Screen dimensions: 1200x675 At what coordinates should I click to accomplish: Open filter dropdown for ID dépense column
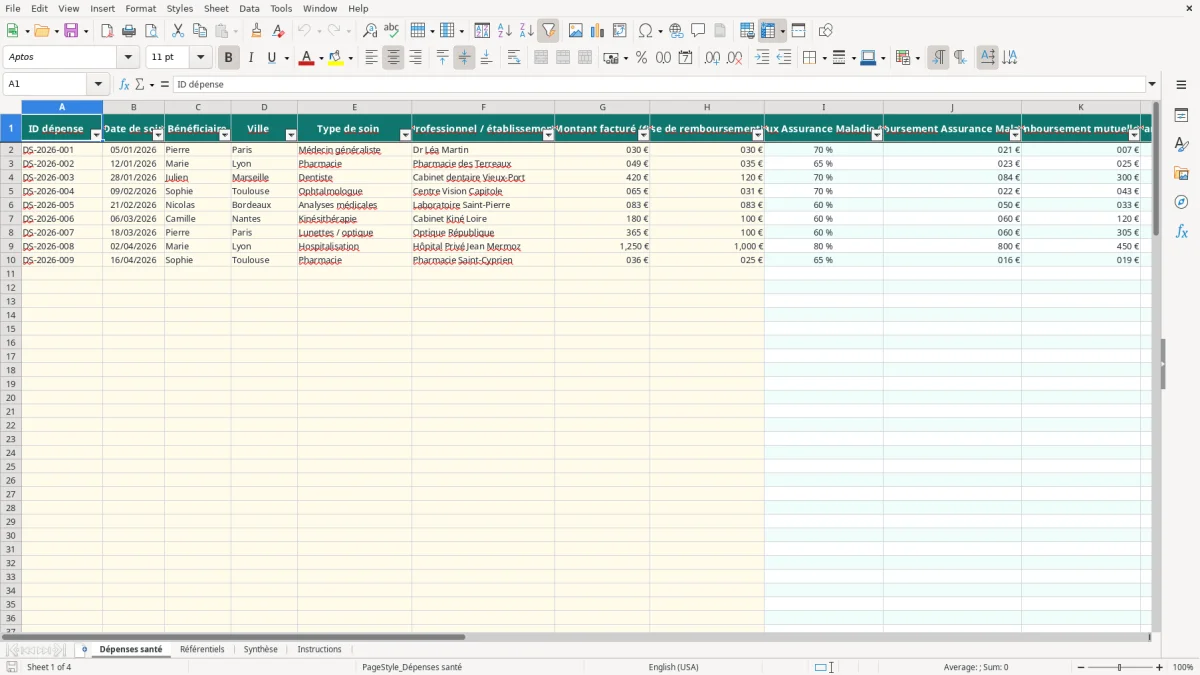tap(96, 135)
